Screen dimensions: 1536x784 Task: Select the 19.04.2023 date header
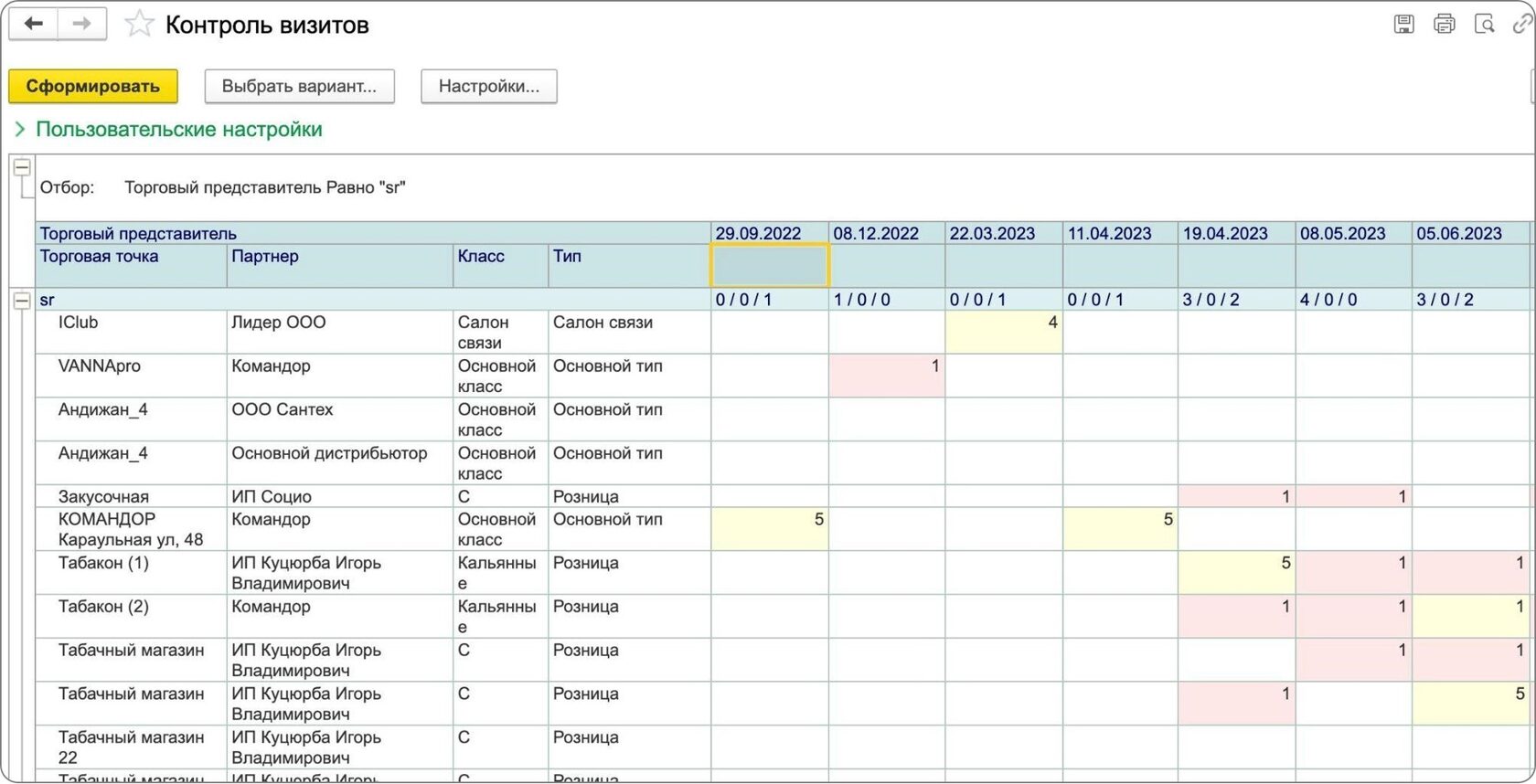(x=1237, y=233)
